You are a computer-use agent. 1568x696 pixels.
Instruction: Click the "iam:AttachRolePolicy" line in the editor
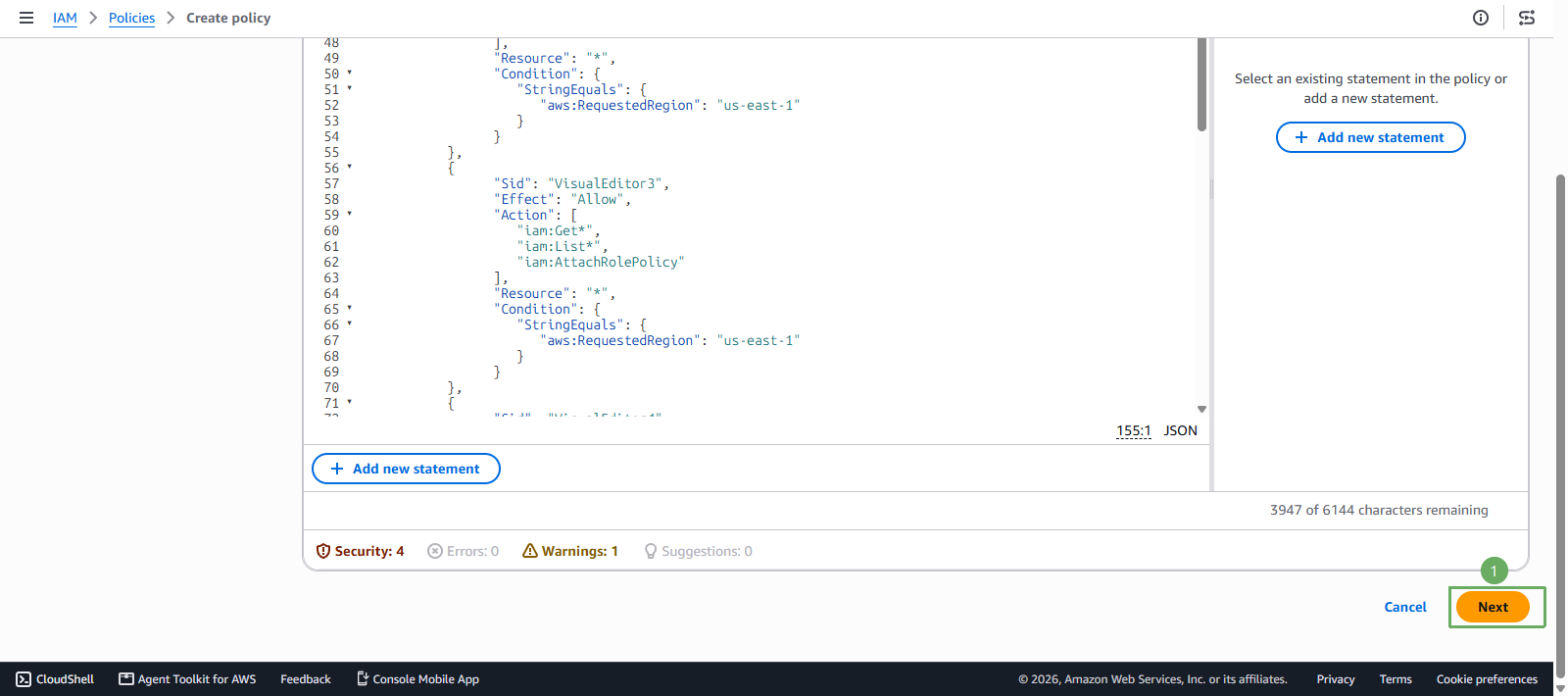[x=601, y=262]
